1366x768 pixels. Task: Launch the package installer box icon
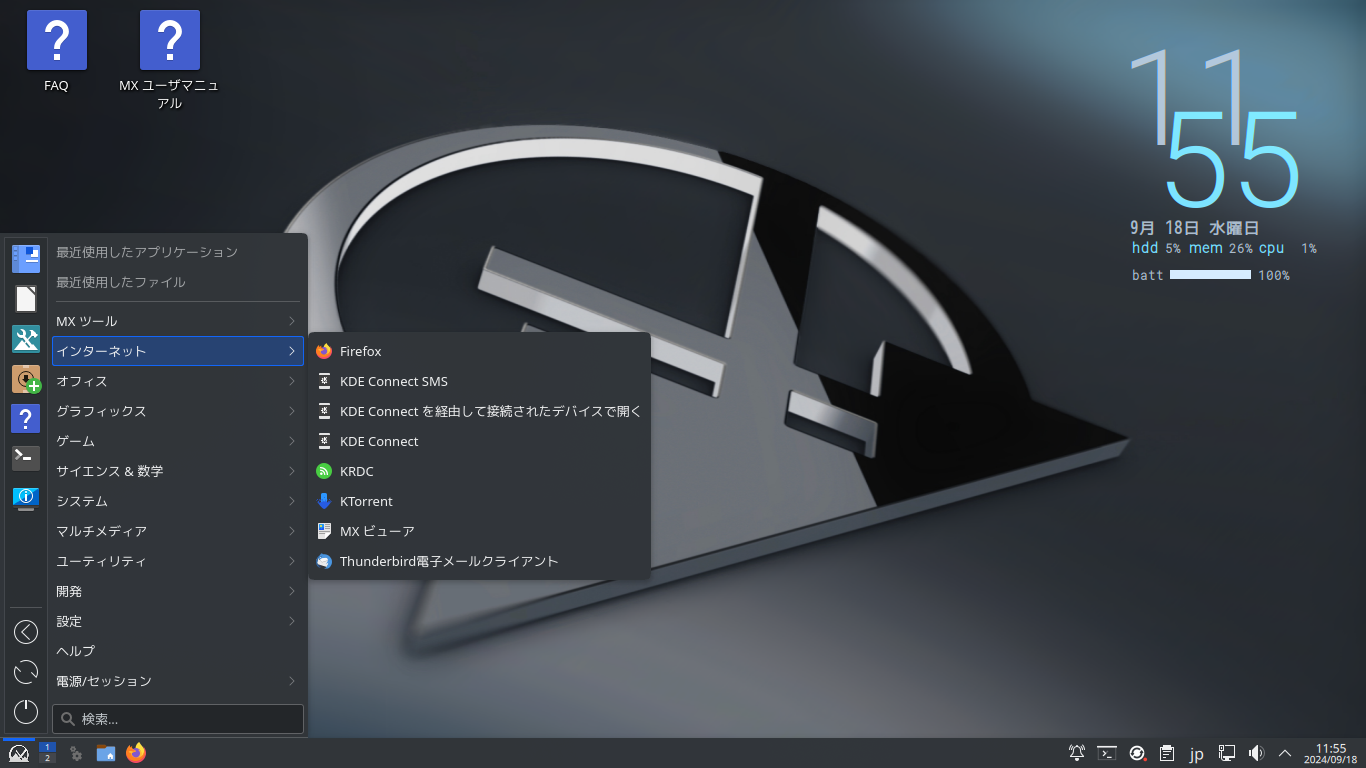26,379
